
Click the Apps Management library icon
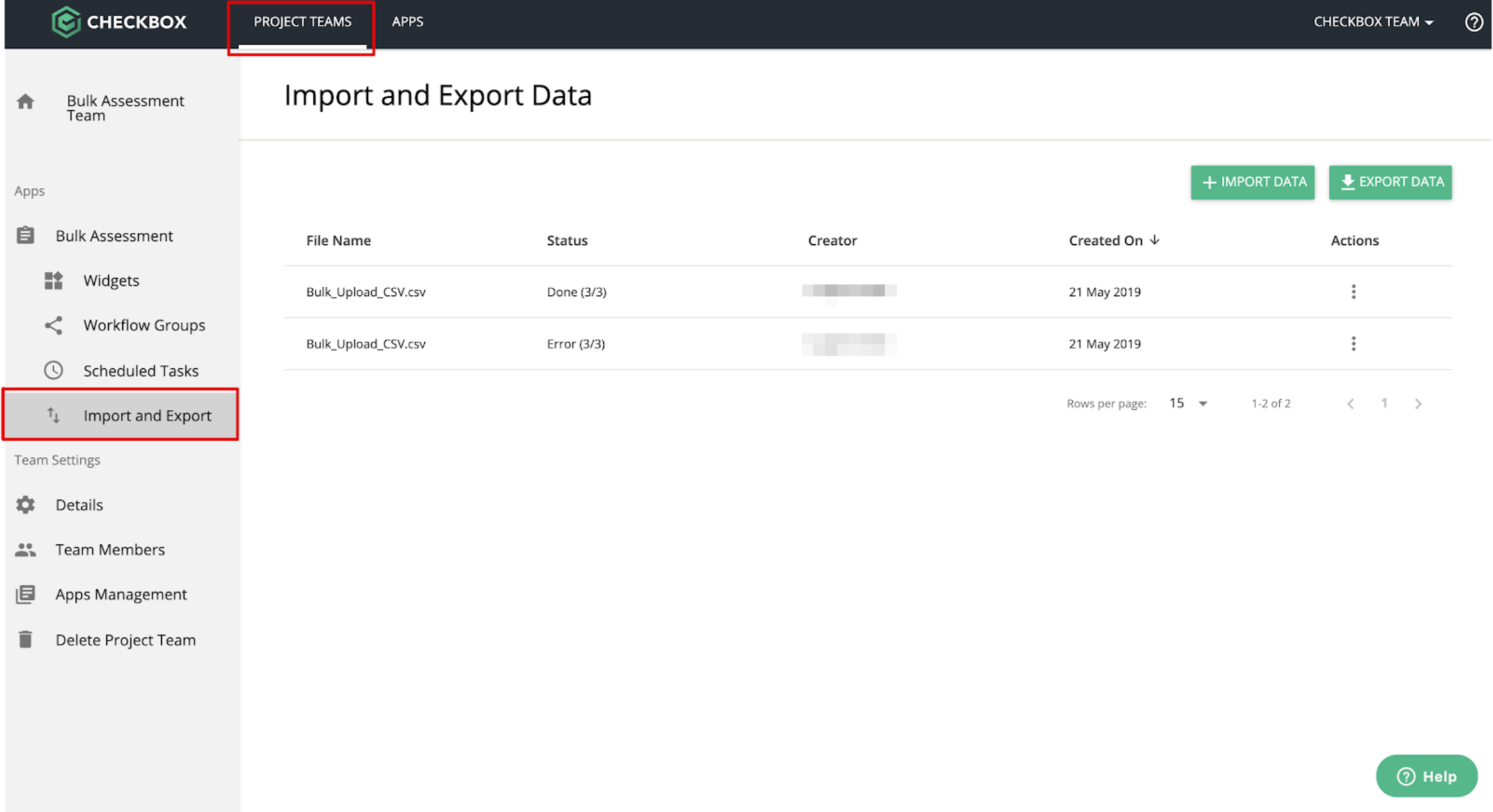(26, 595)
